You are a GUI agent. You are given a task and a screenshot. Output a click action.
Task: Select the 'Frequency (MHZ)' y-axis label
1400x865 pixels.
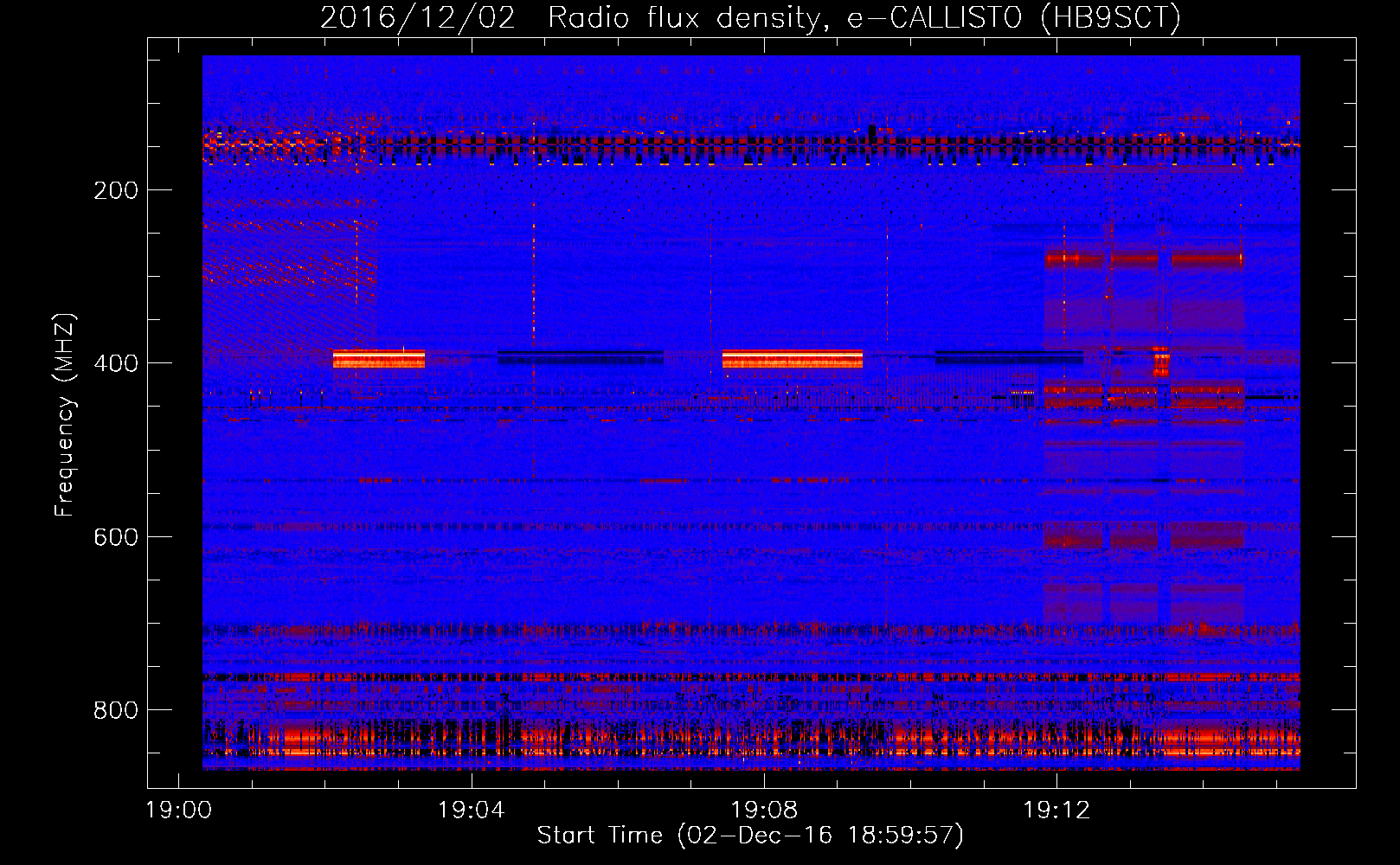click(65, 415)
